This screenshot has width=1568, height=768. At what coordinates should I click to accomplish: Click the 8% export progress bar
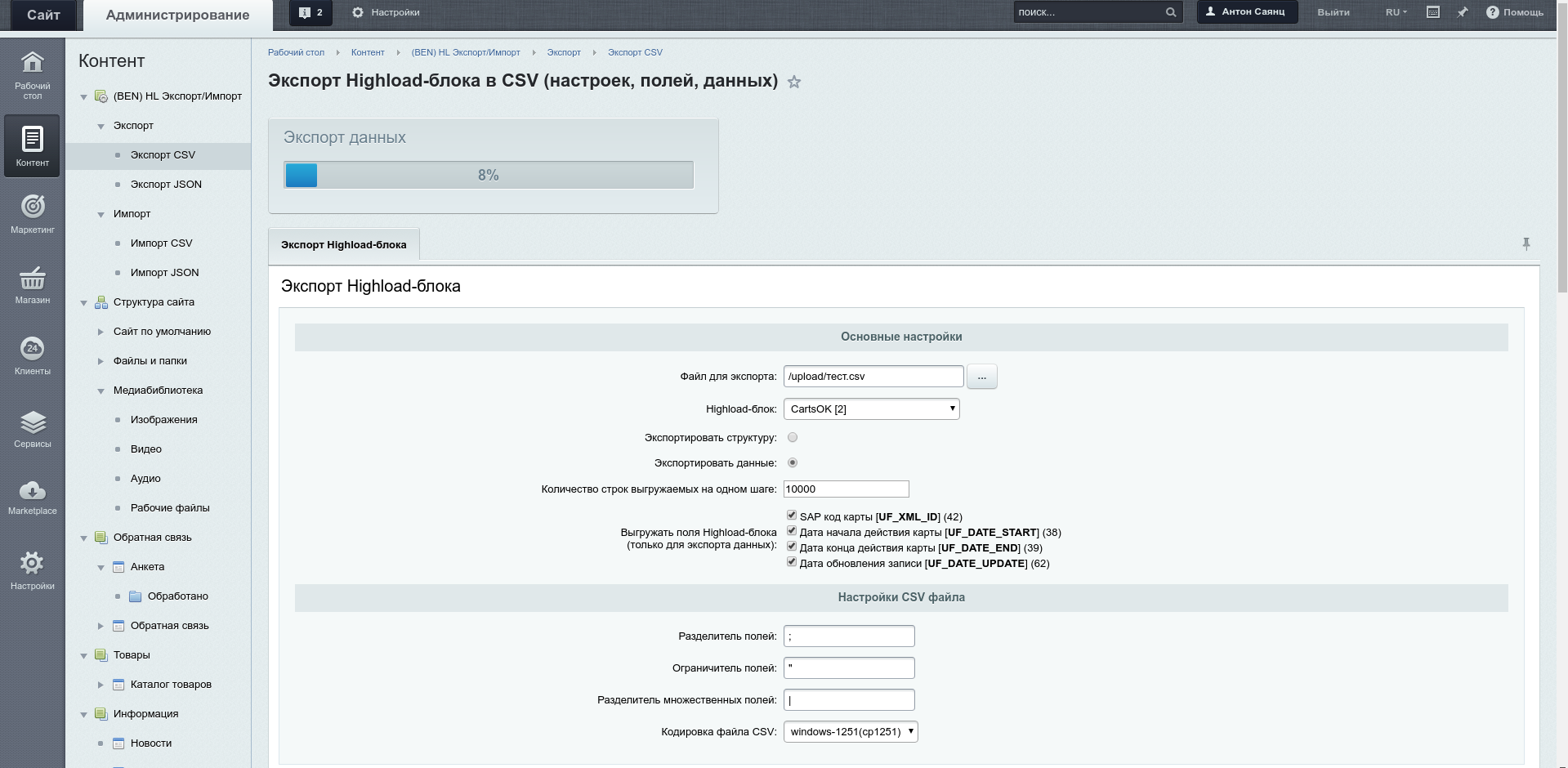[x=489, y=175]
